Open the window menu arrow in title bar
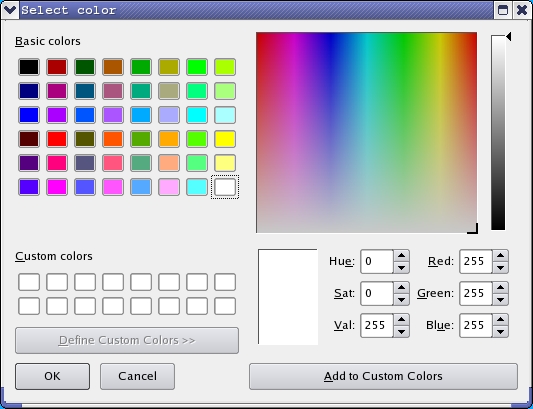Viewport: 533px width, 409px height. 10,10
